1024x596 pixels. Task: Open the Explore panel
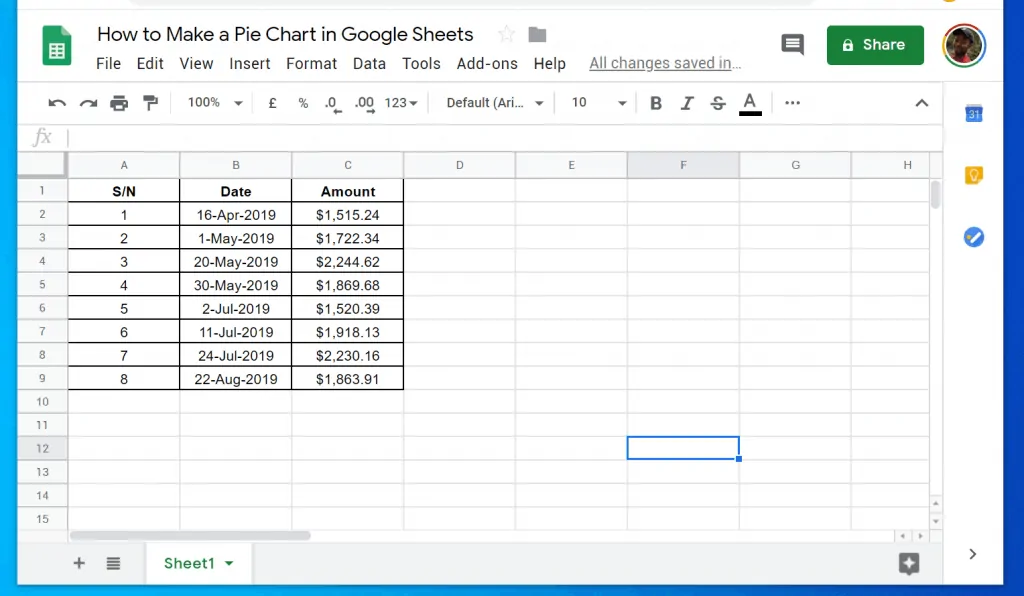909,563
